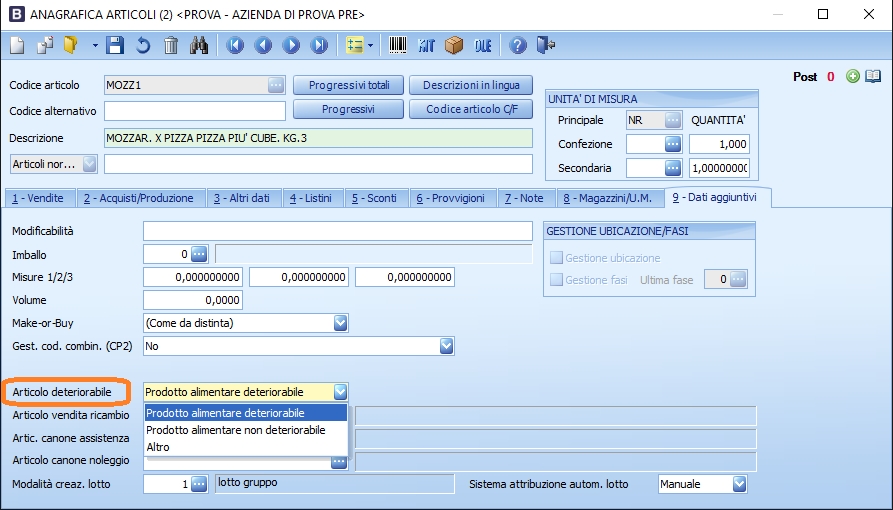Open search with binoculars icon
This screenshot has width=893, height=510.
pyautogui.click(x=199, y=45)
